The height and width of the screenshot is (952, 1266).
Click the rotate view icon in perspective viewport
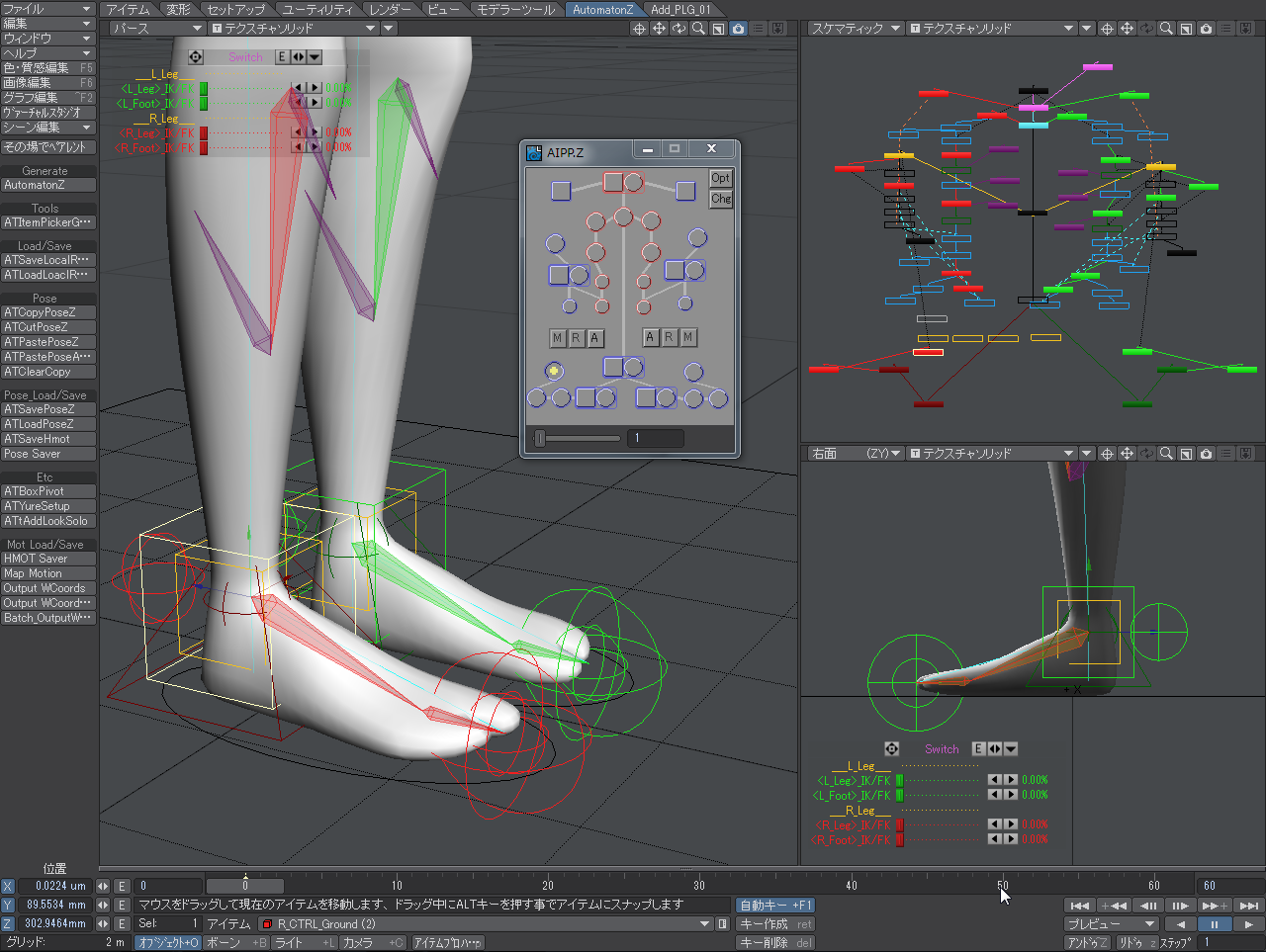tap(678, 29)
